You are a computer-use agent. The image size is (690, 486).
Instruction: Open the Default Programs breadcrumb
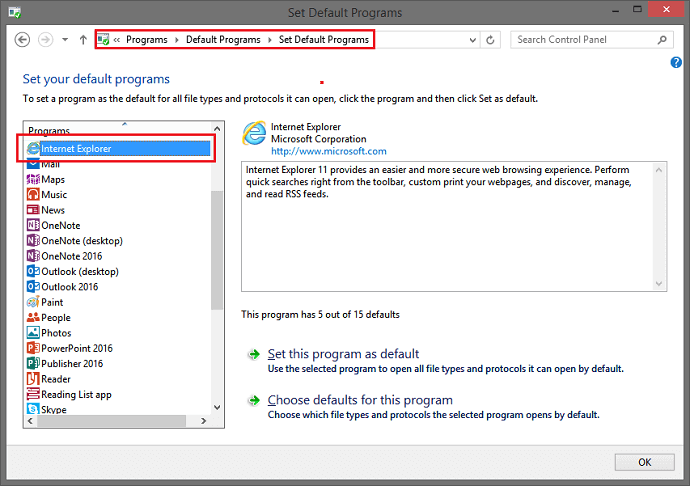pyautogui.click(x=223, y=40)
